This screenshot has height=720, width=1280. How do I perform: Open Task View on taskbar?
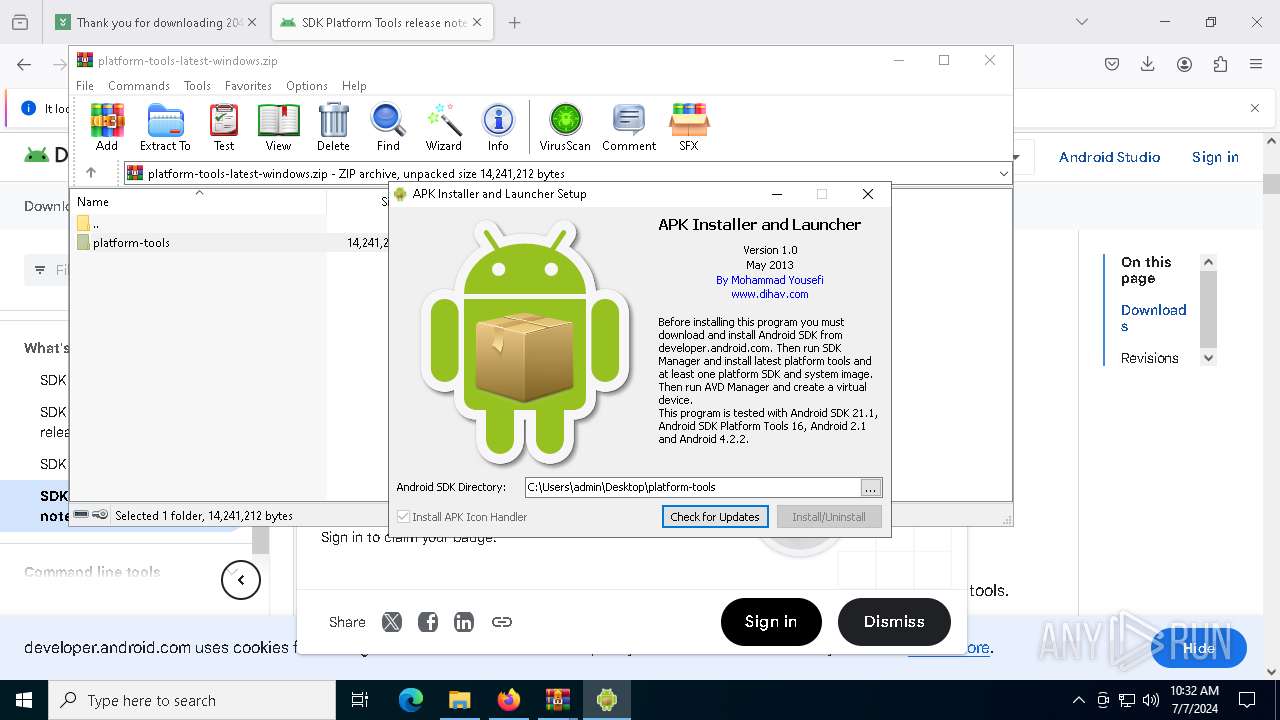coord(360,700)
